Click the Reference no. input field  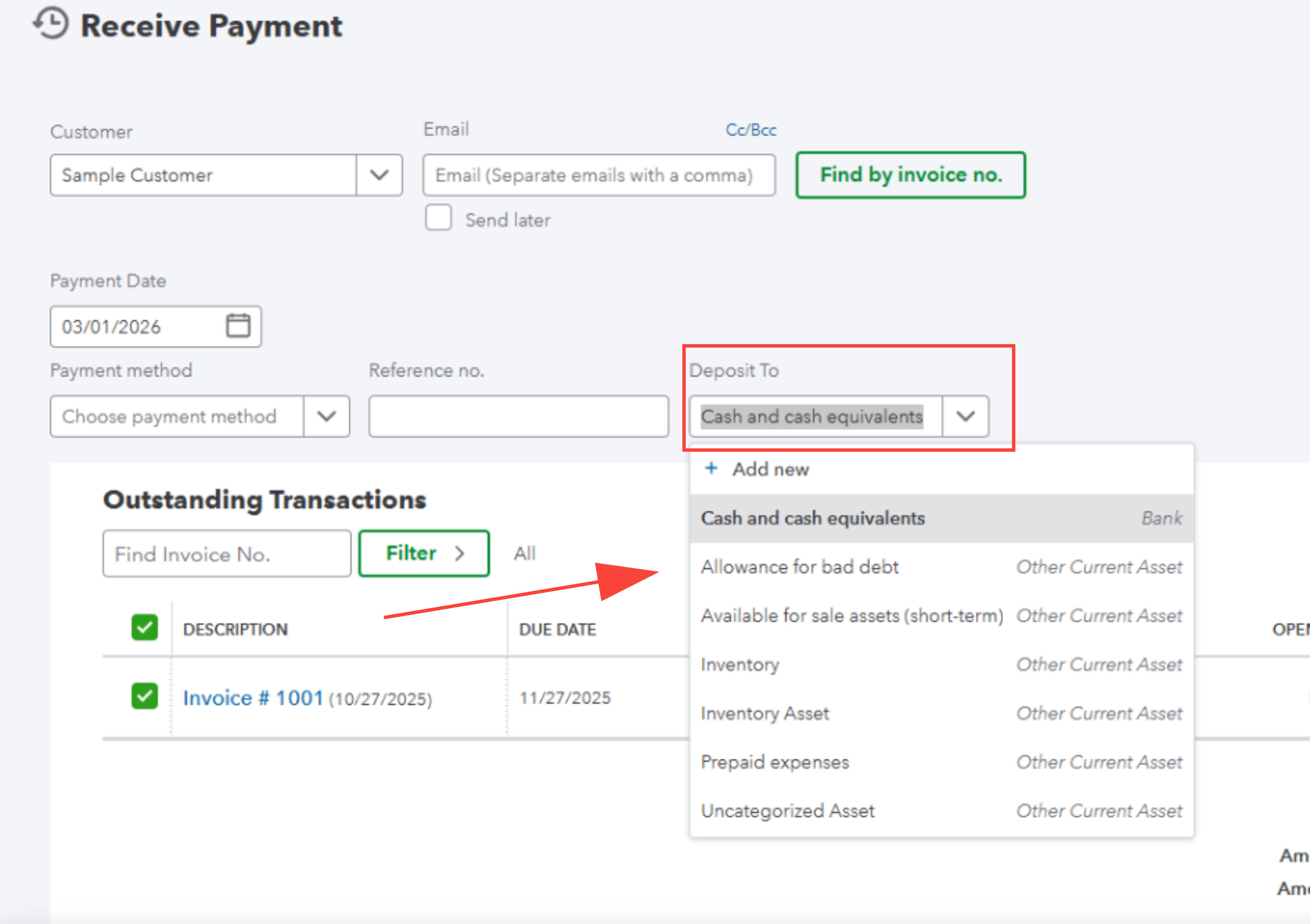[518, 417]
